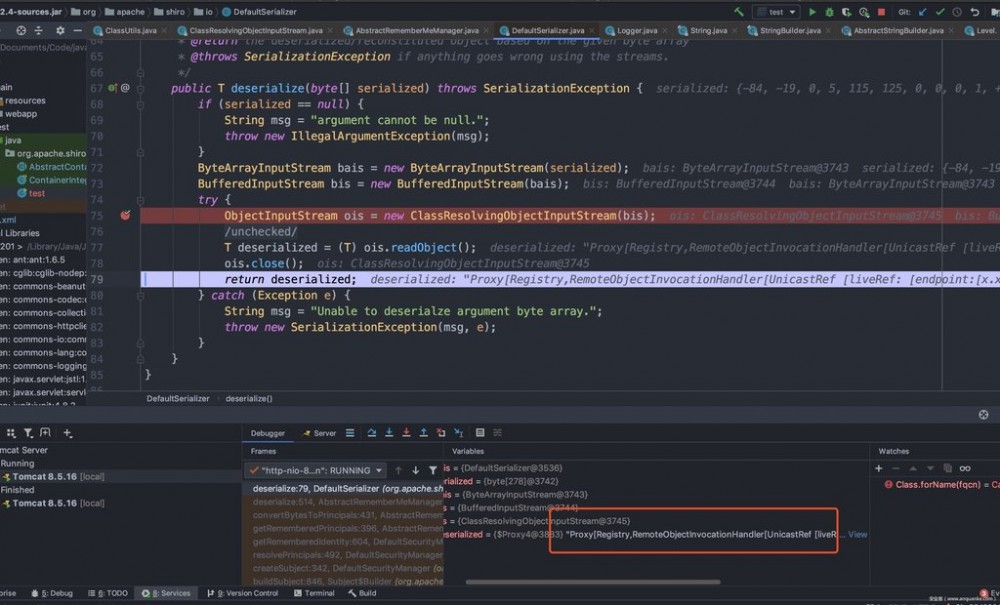The height and width of the screenshot is (605, 1000).
Task: Toggle the Services tool window open
Action: 165,592
